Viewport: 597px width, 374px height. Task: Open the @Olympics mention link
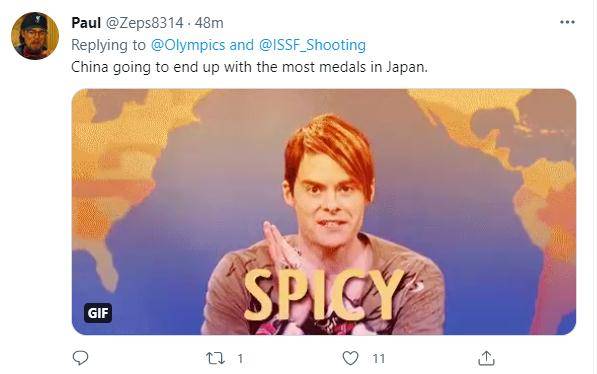click(188, 45)
